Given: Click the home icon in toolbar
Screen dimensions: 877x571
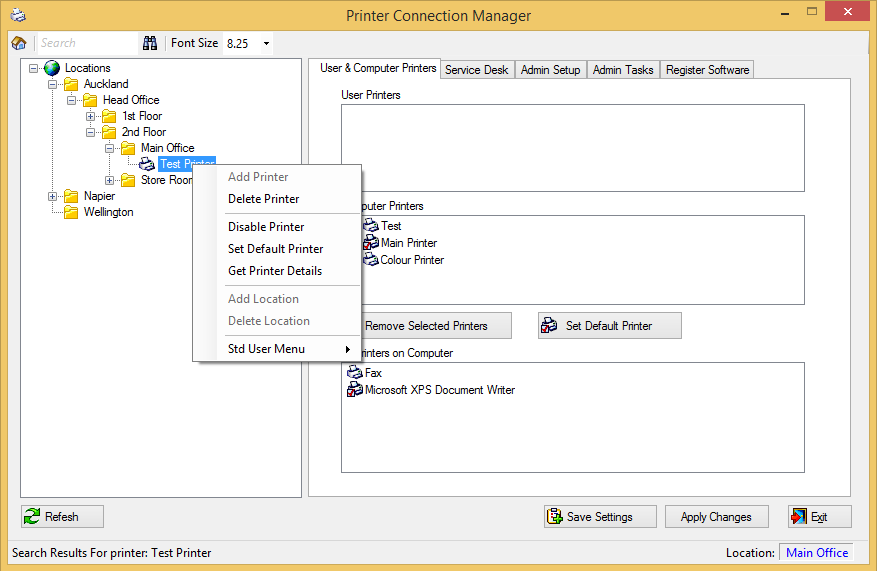Looking at the screenshot, I should click(x=19, y=43).
